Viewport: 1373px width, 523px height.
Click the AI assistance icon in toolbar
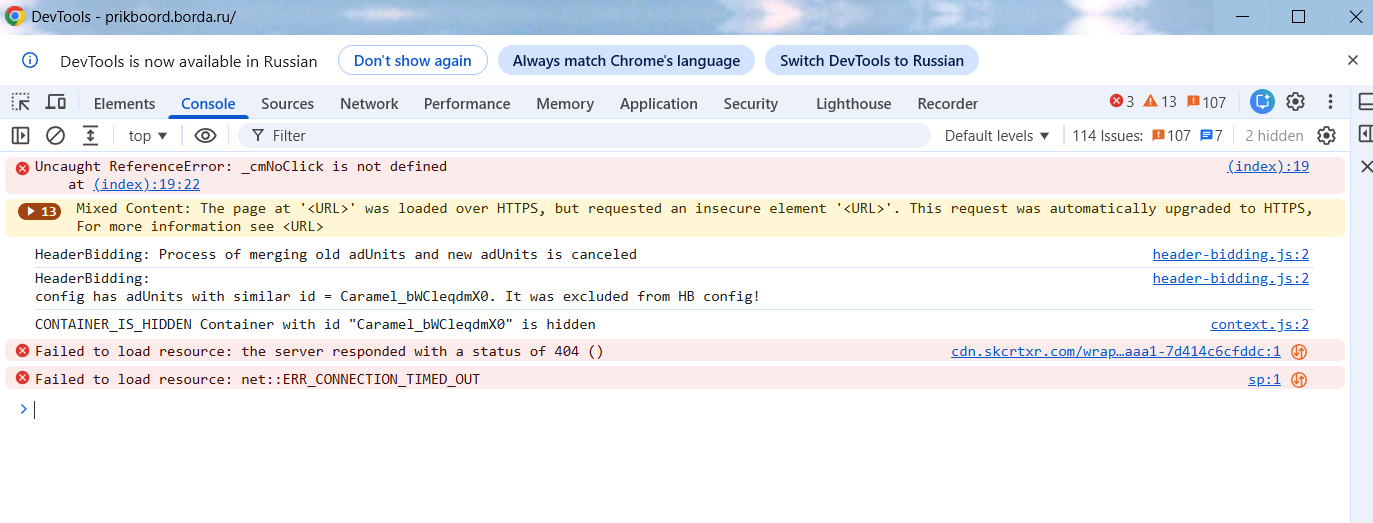tap(1262, 101)
